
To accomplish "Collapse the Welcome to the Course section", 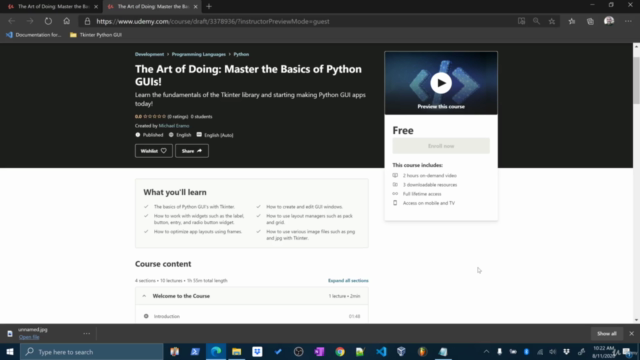I will point(252,296).
